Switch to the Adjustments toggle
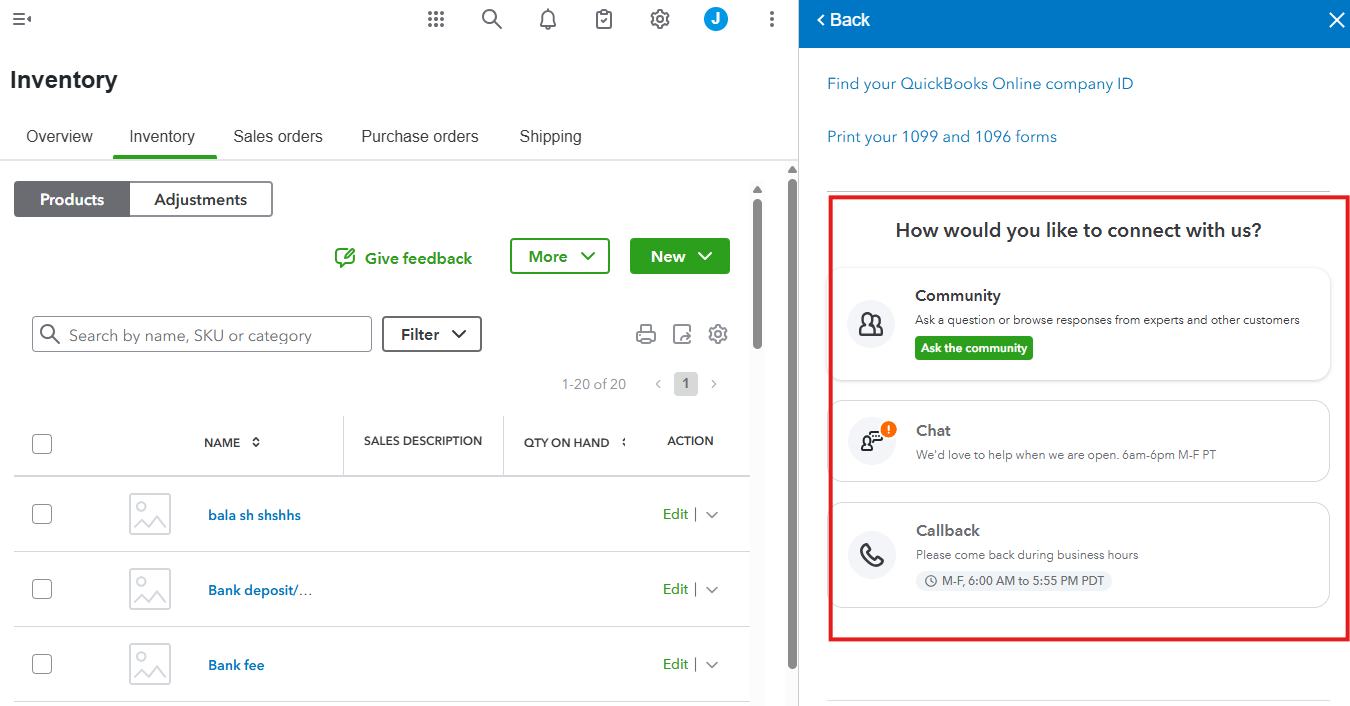1350x706 pixels. click(201, 199)
